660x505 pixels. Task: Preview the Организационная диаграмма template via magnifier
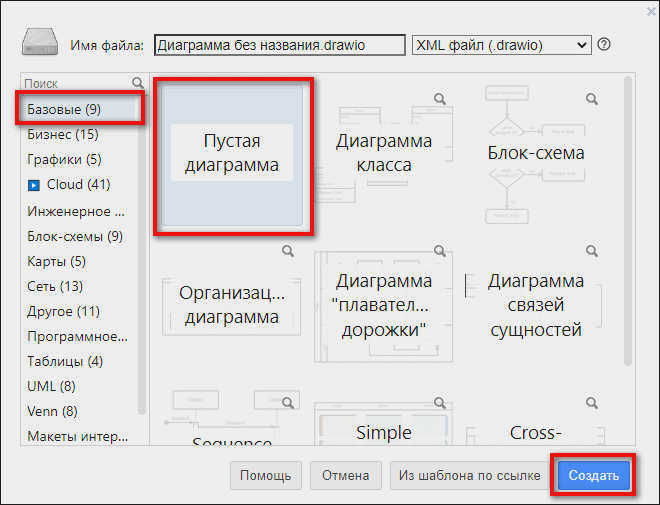(288, 251)
